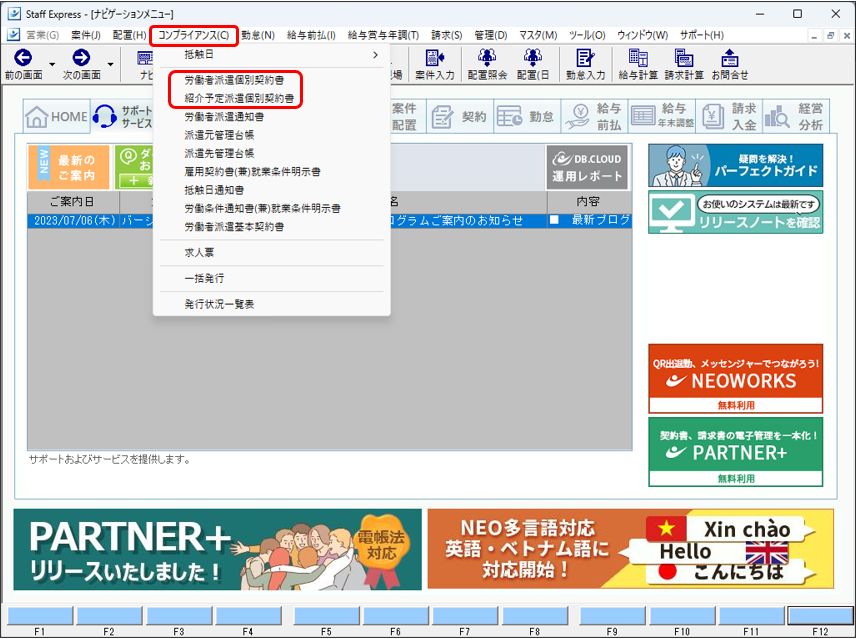Toggle the checkbox in the 内容 column

click(555, 220)
